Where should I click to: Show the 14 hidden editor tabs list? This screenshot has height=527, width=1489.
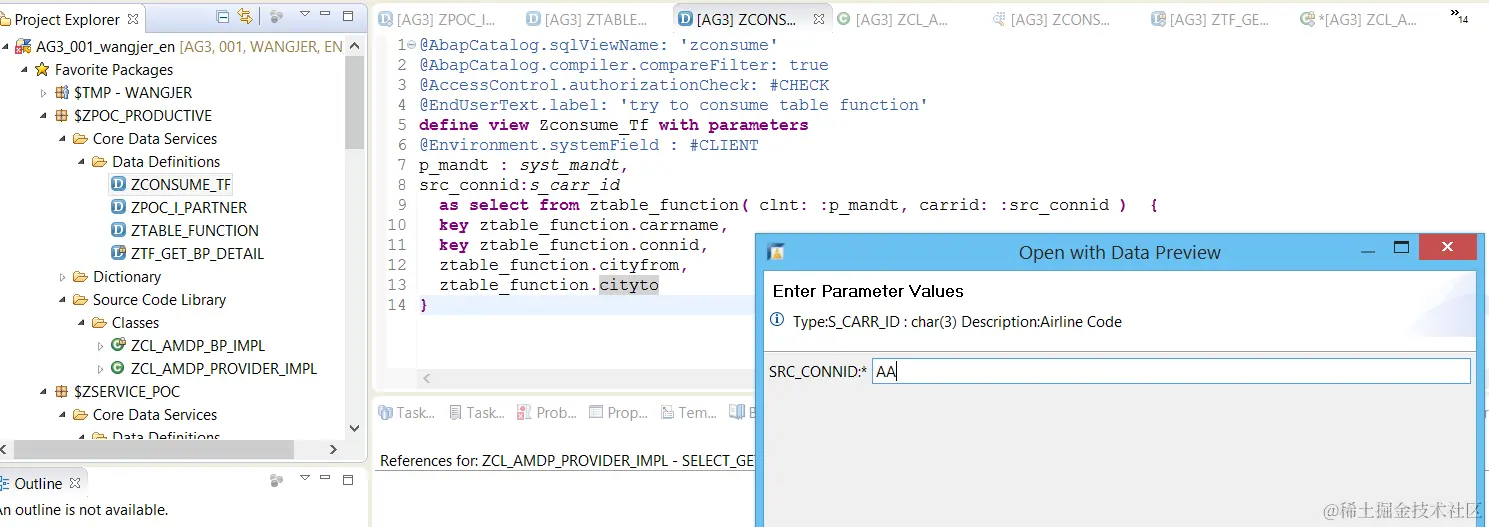coord(1460,16)
